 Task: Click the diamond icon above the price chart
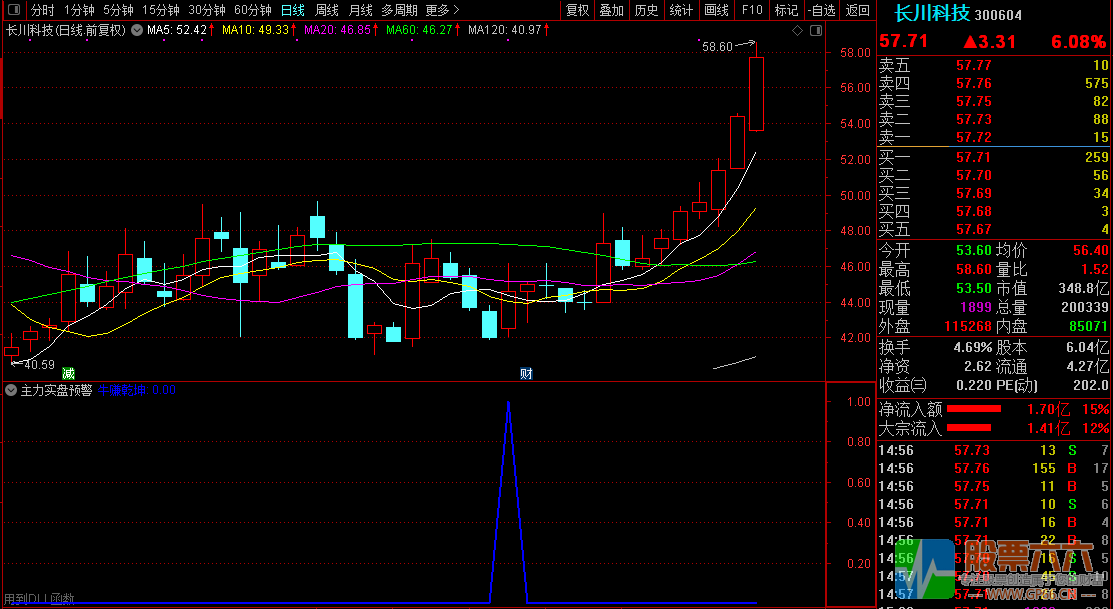797,31
